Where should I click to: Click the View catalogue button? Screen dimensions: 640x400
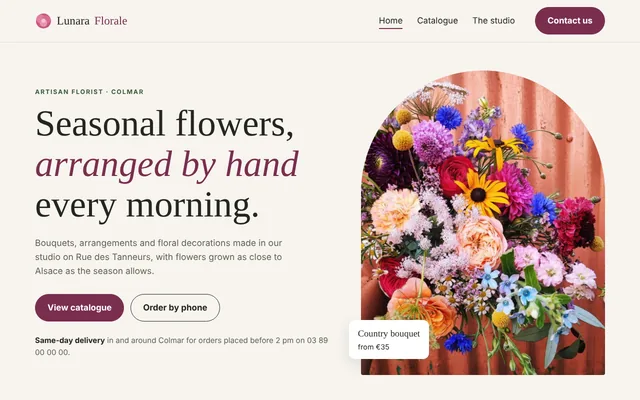point(79,308)
